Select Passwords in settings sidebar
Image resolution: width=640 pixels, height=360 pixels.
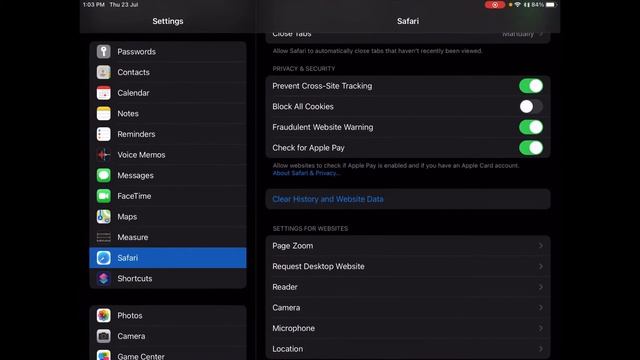tap(168, 51)
